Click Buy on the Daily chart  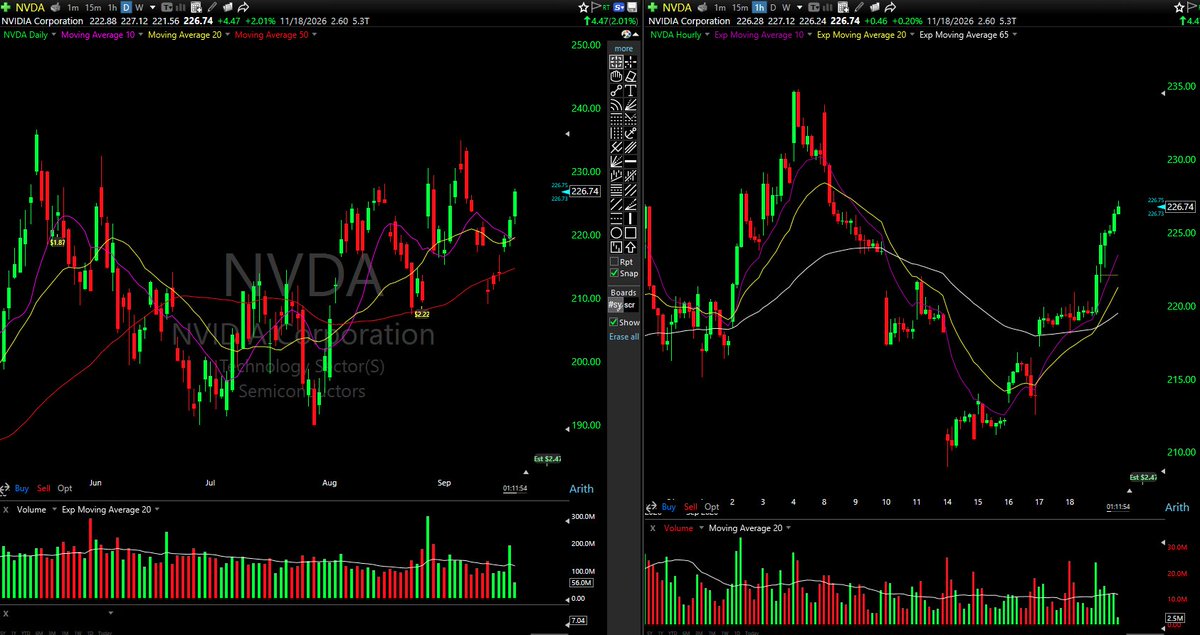tap(22, 489)
